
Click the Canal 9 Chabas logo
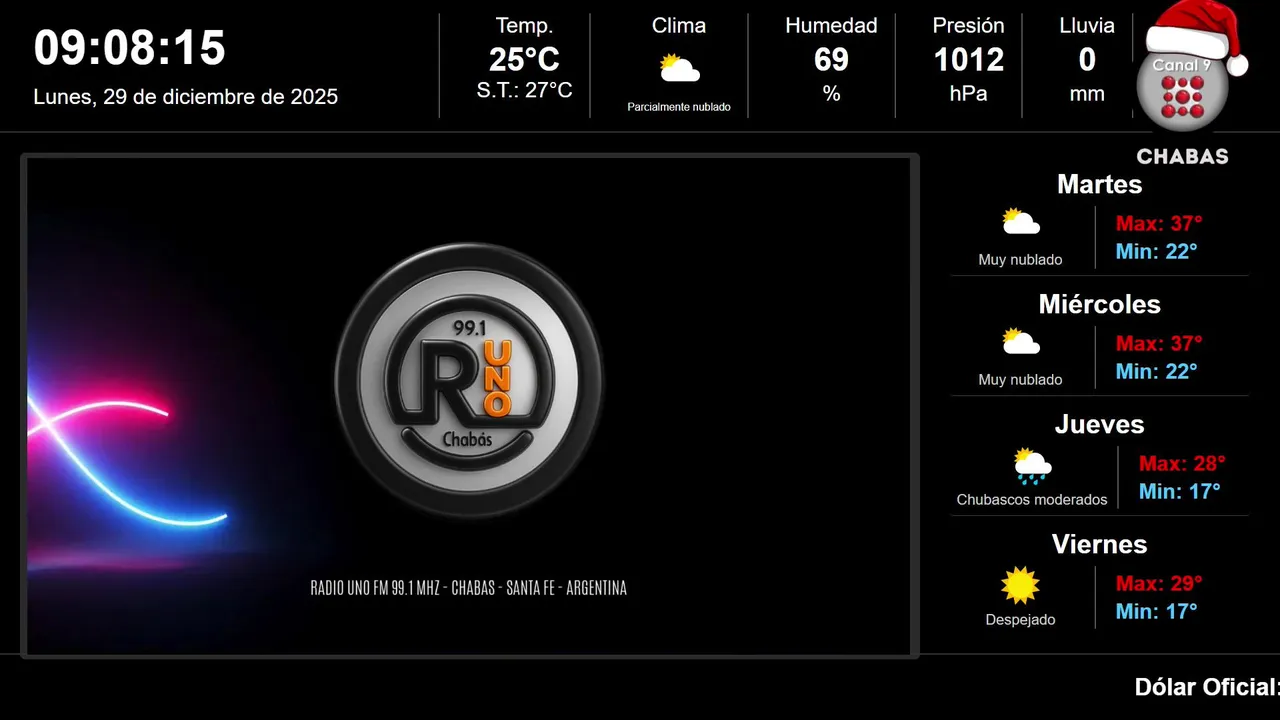click(x=1190, y=85)
